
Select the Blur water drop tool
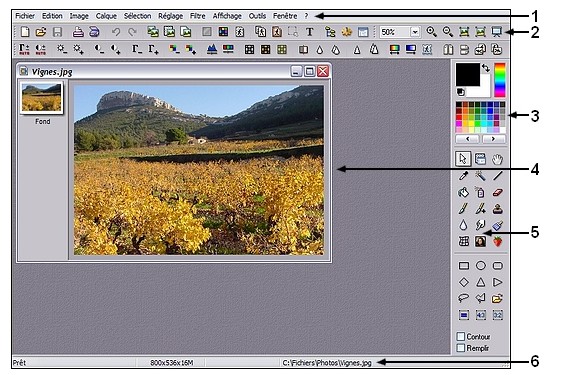(x=463, y=225)
